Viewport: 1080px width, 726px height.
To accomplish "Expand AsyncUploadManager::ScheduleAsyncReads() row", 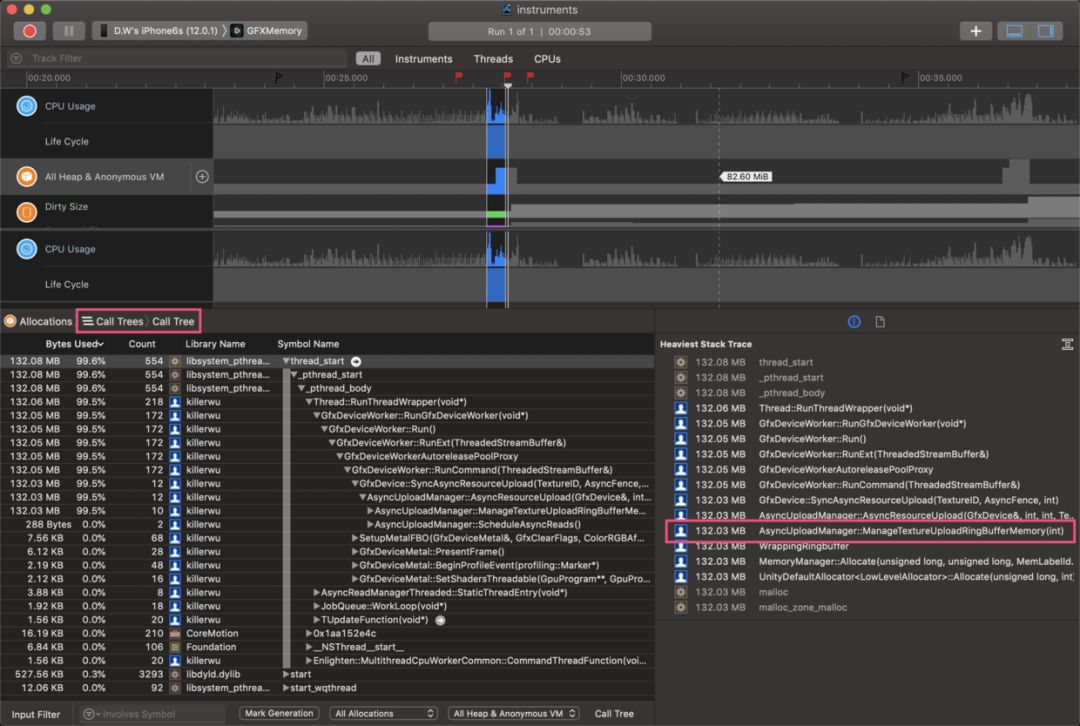I will click(370, 525).
